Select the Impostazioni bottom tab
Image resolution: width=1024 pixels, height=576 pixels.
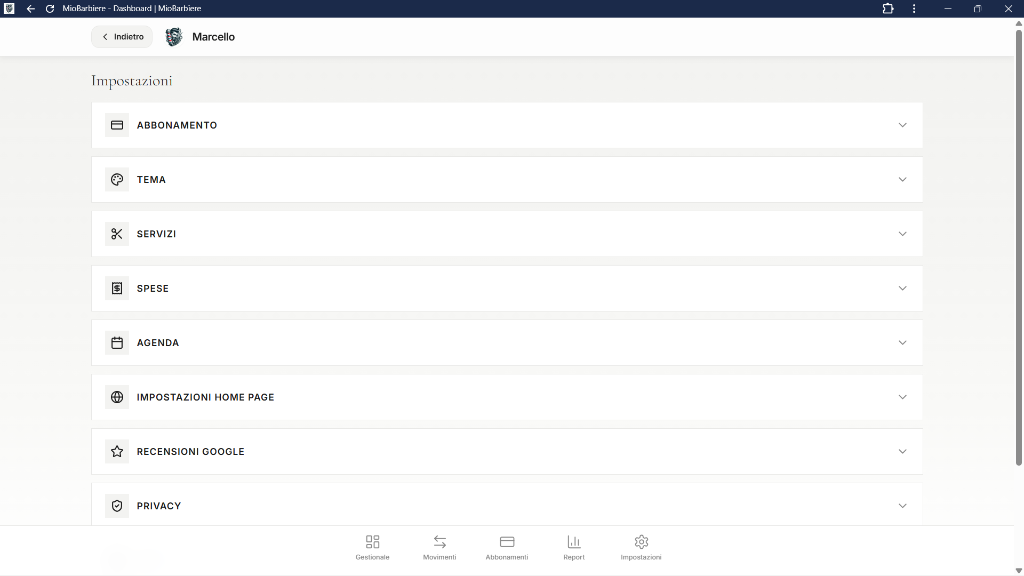[641, 547]
